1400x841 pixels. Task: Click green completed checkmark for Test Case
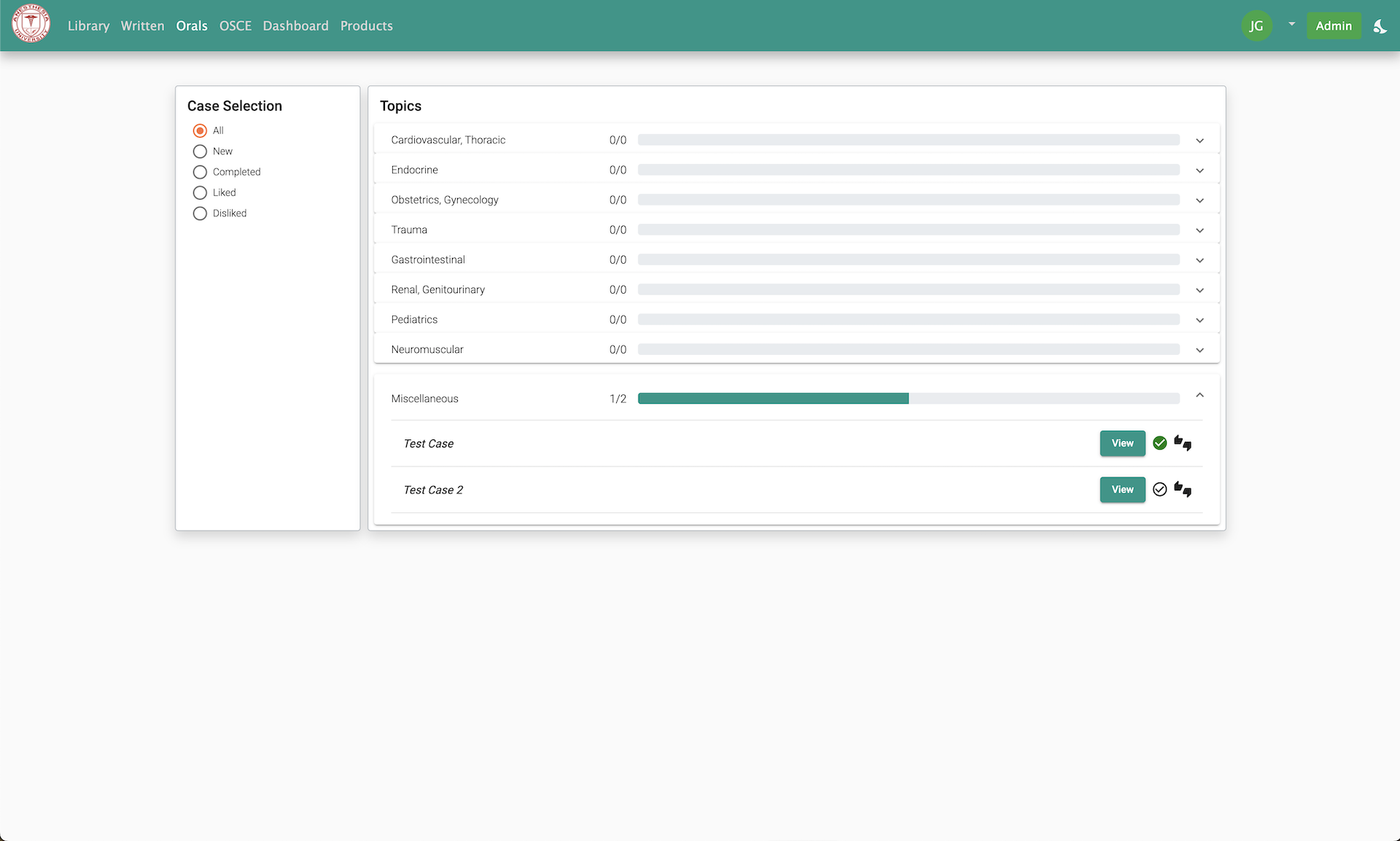tap(1159, 443)
